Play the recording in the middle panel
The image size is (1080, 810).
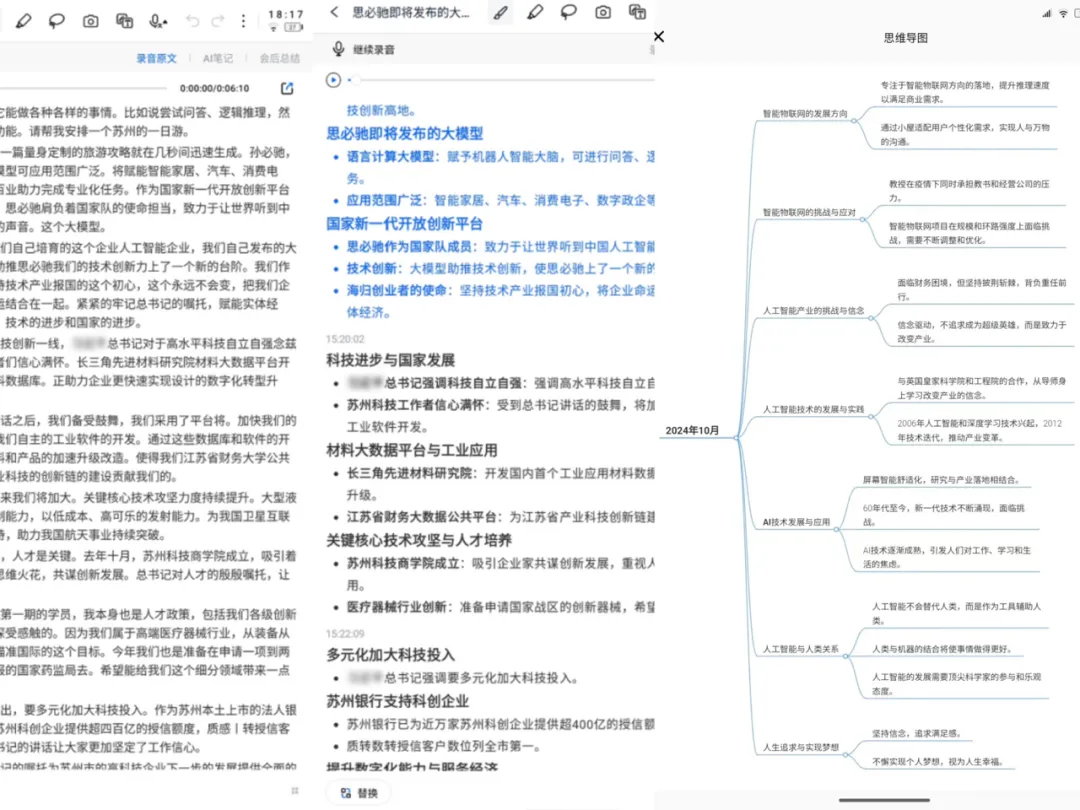333,80
